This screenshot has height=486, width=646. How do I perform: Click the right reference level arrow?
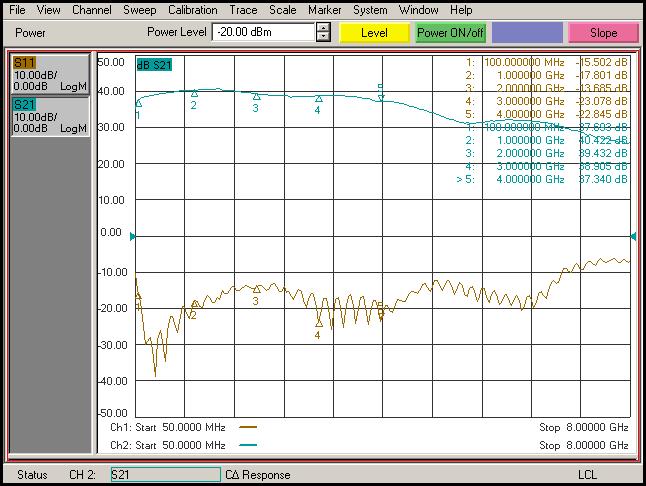[633, 236]
